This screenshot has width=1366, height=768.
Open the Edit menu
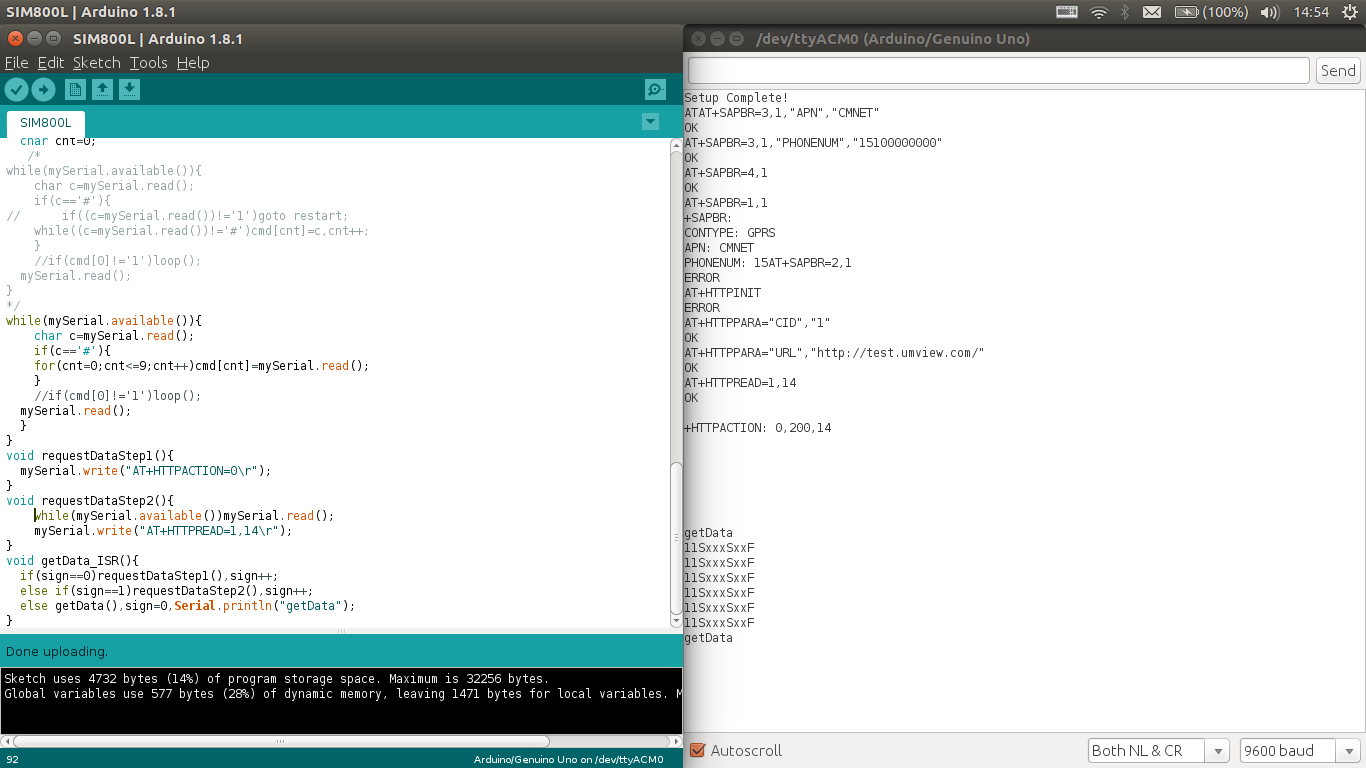(x=51, y=62)
